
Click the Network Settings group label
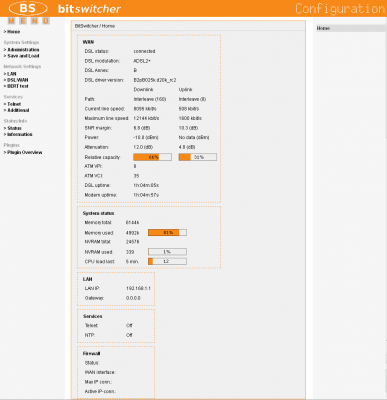(22, 66)
